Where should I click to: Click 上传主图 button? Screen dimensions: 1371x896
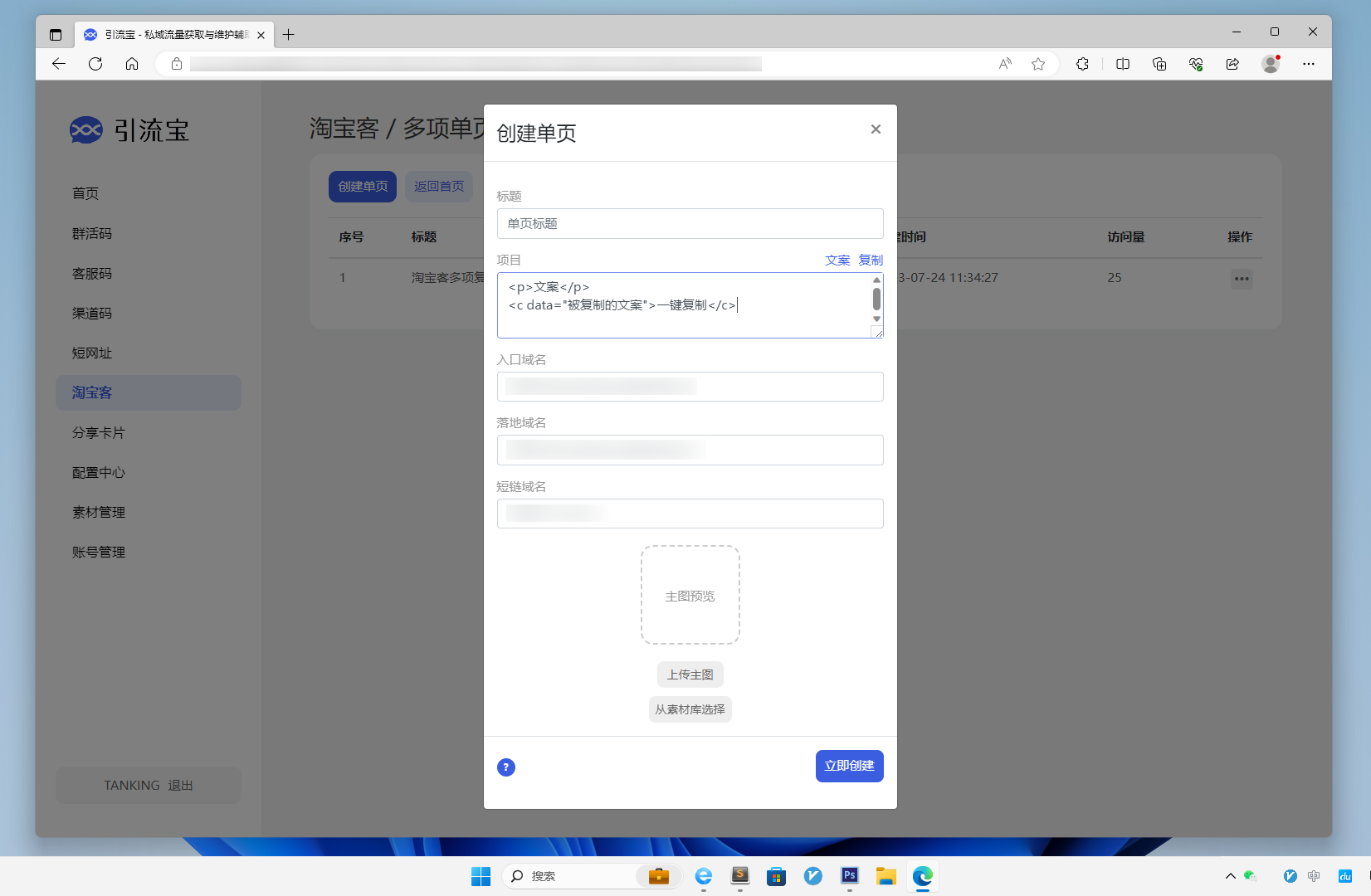pyautogui.click(x=690, y=674)
